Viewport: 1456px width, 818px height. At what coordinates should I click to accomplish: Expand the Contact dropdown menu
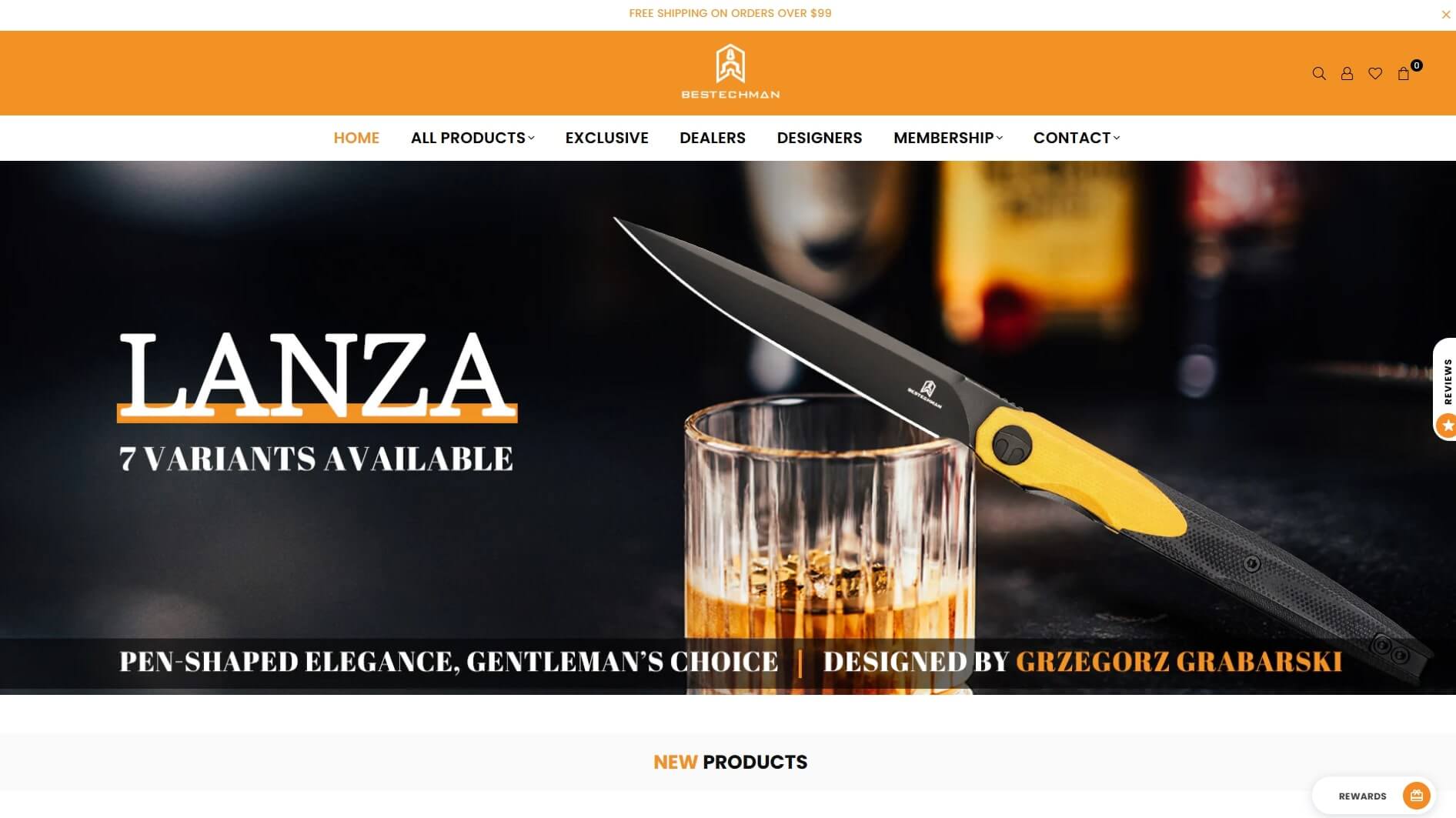1077,138
